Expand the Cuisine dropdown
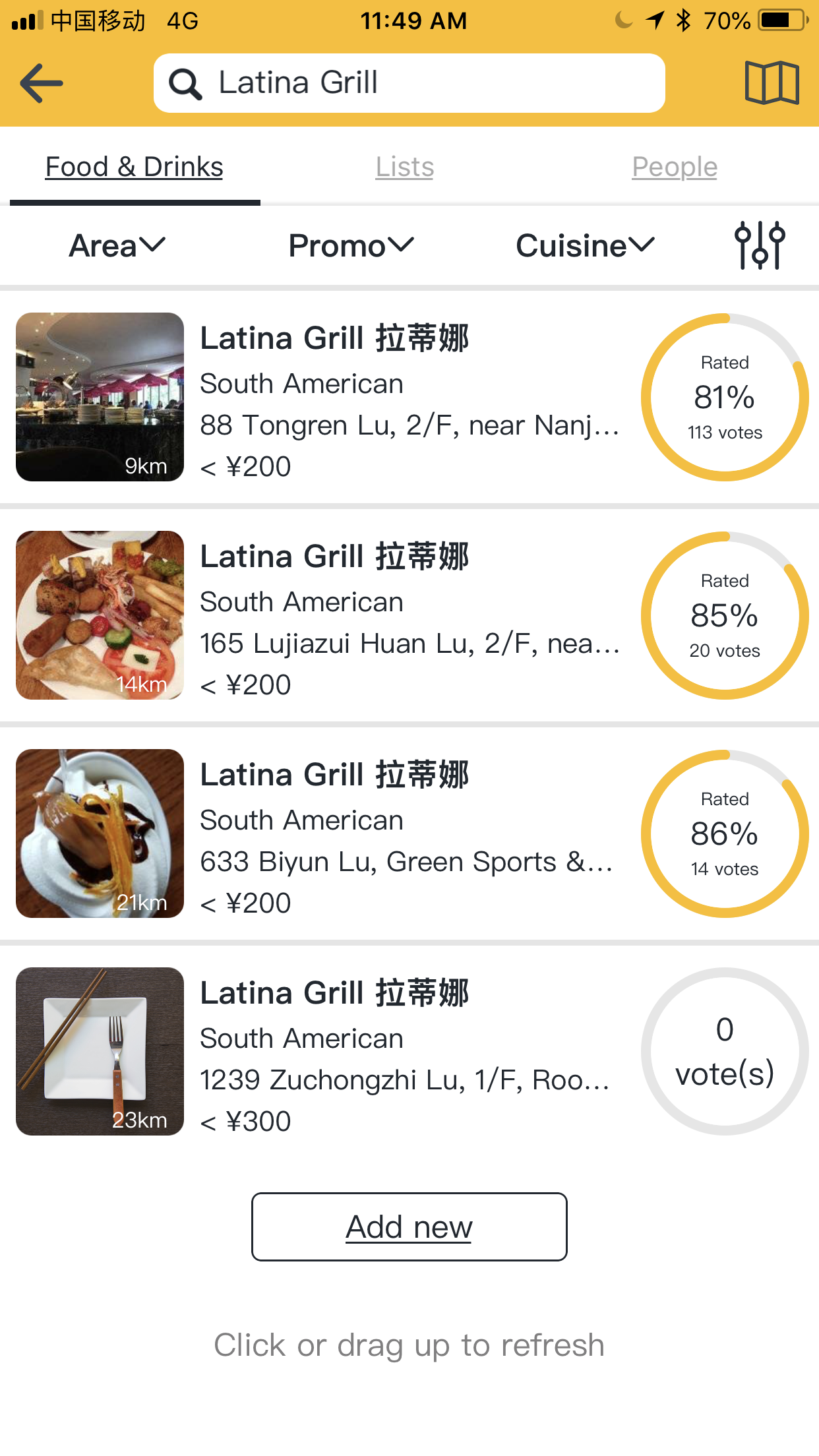819x1456 pixels. click(x=585, y=246)
